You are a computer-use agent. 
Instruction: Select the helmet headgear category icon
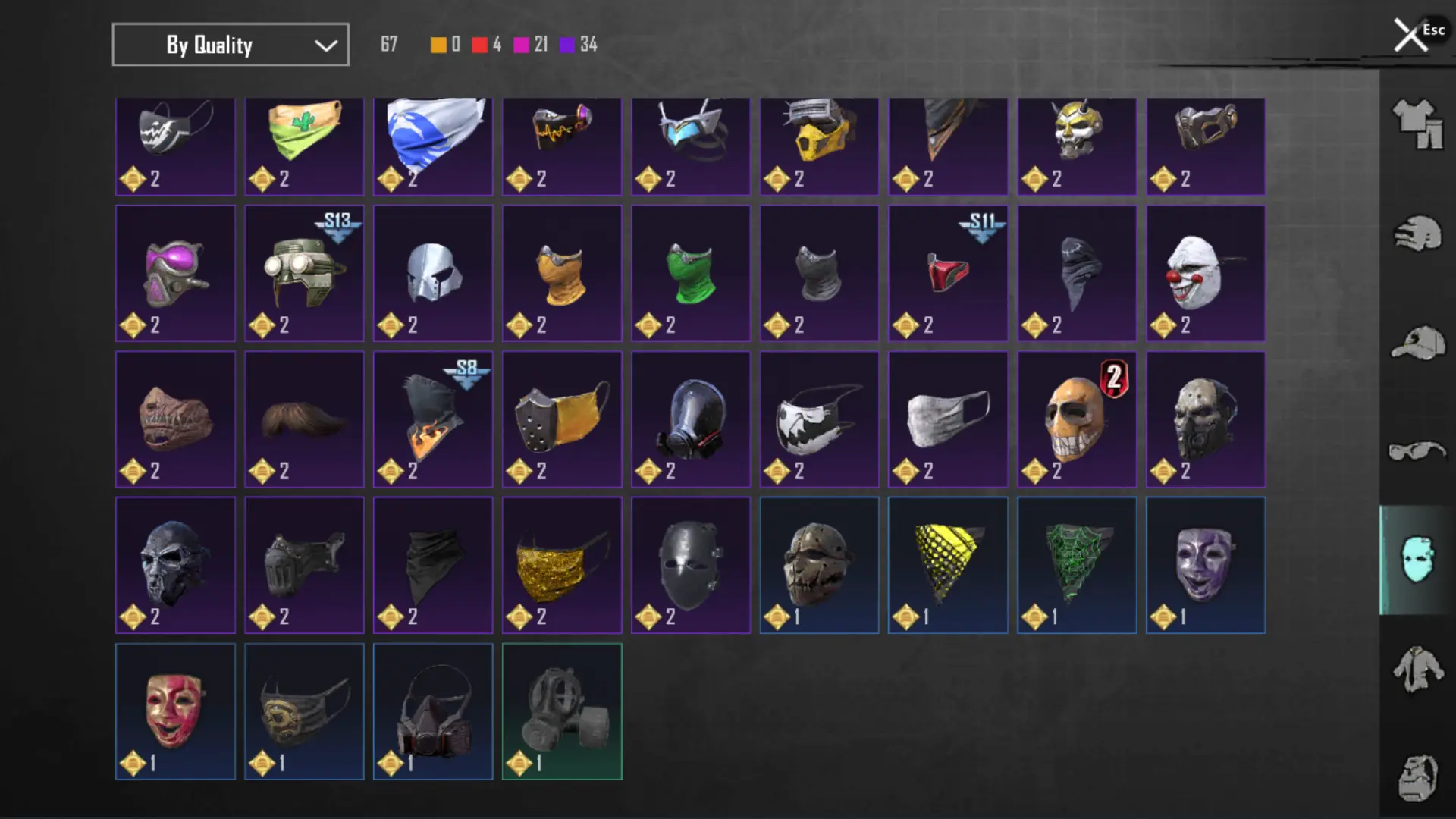[1417, 234]
